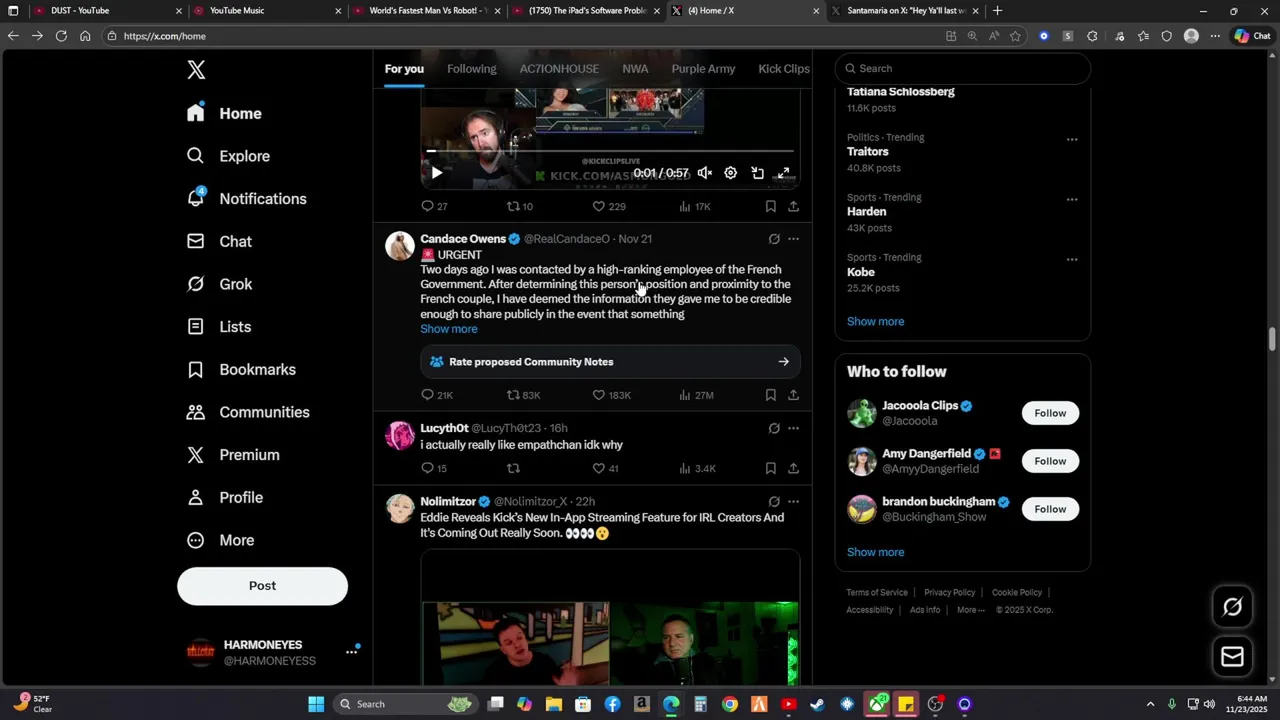Screen dimensions: 1280x720
Task: Open Premium from sidebar
Action: [x=234, y=455]
